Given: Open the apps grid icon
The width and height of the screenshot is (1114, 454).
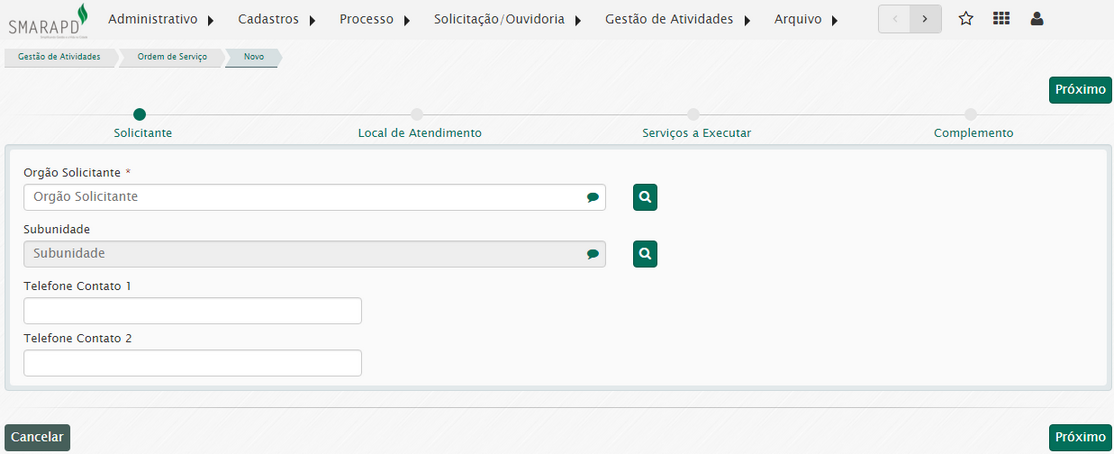Looking at the screenshot, I should tap(1001, 19).
